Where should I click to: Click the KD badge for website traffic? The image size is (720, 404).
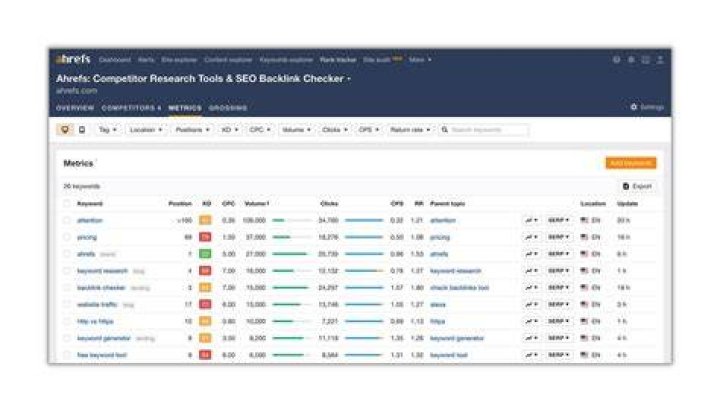205,304
